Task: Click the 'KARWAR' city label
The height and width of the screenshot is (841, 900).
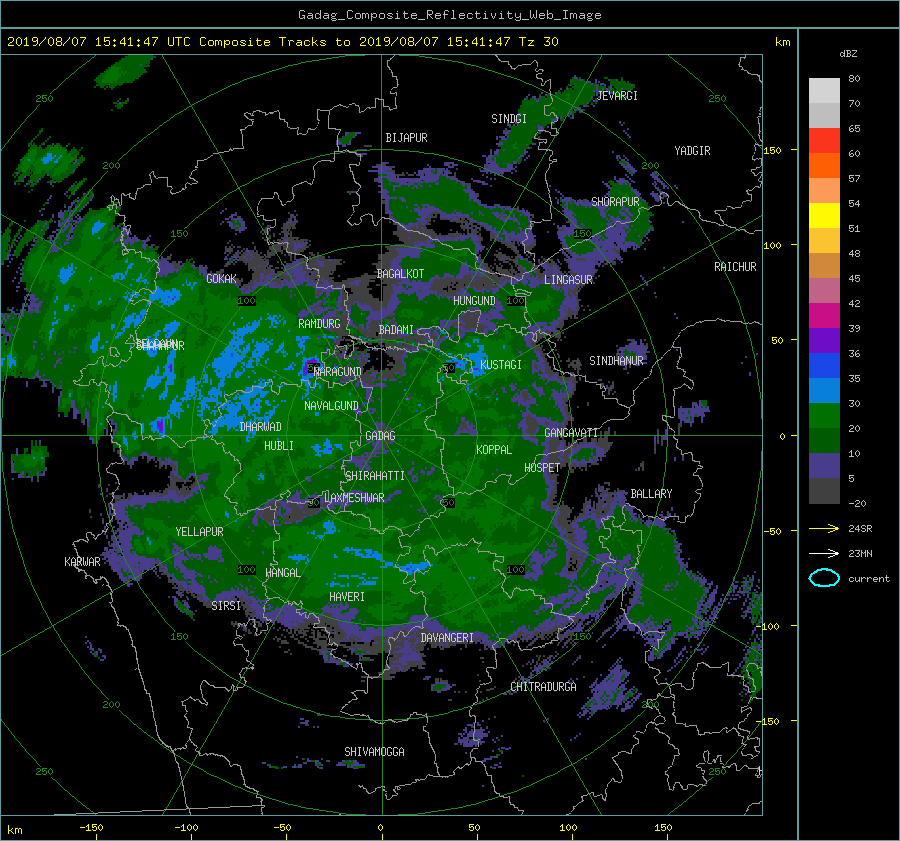Action: tap(82, 562)
